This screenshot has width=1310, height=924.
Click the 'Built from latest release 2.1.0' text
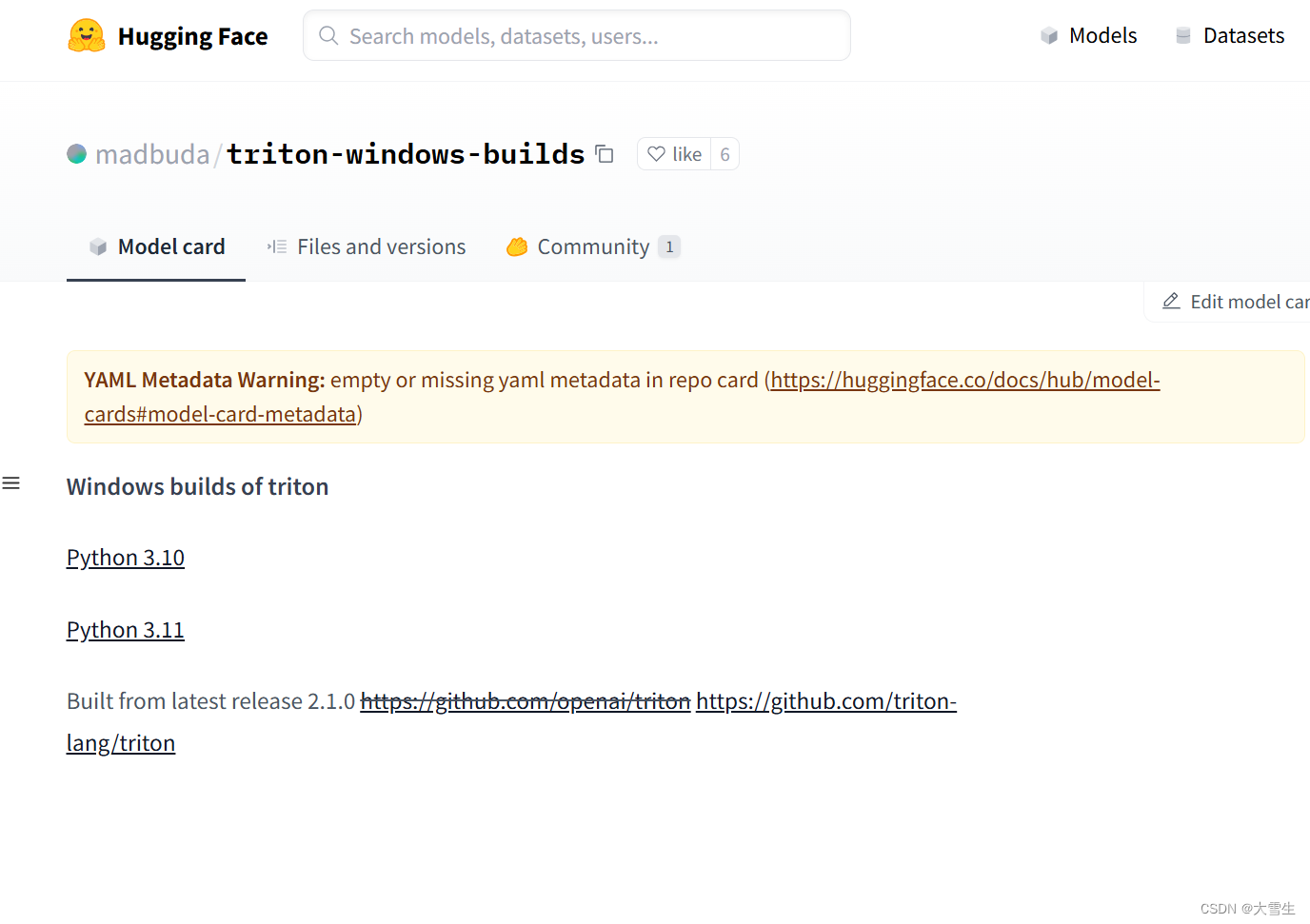(x=210, y=701)
